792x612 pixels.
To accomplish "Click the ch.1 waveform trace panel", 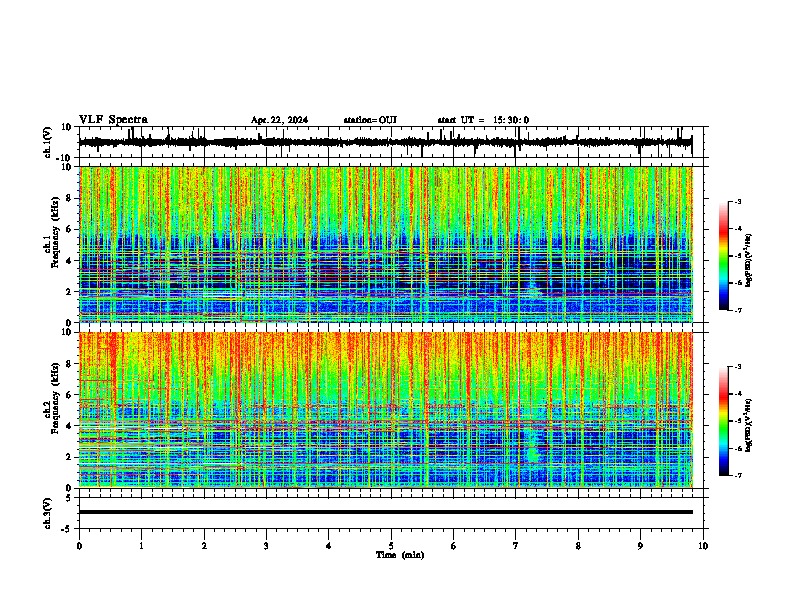I will 391,142.
